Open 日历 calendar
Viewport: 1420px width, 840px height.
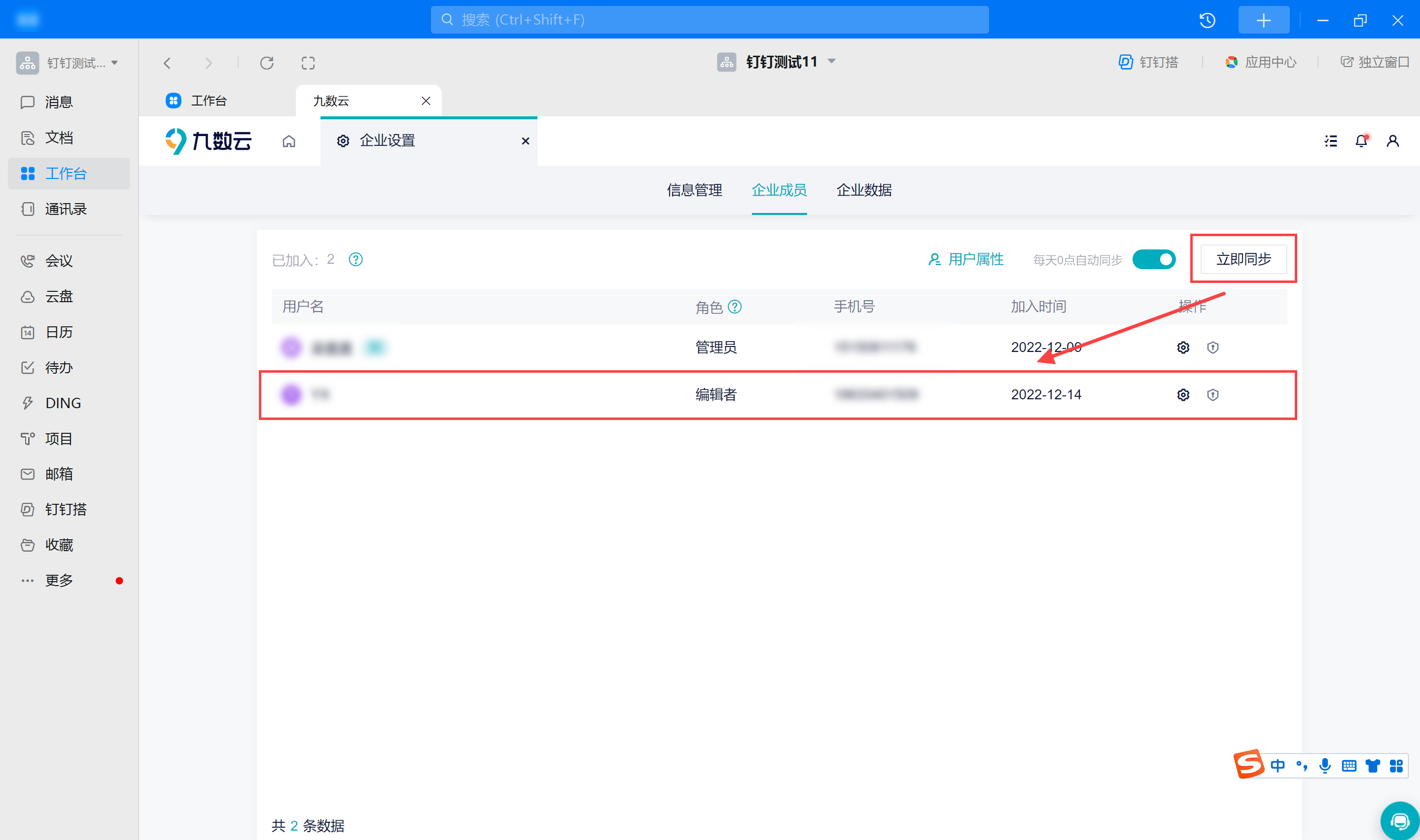pyautogui.click(x=58, y=332)
